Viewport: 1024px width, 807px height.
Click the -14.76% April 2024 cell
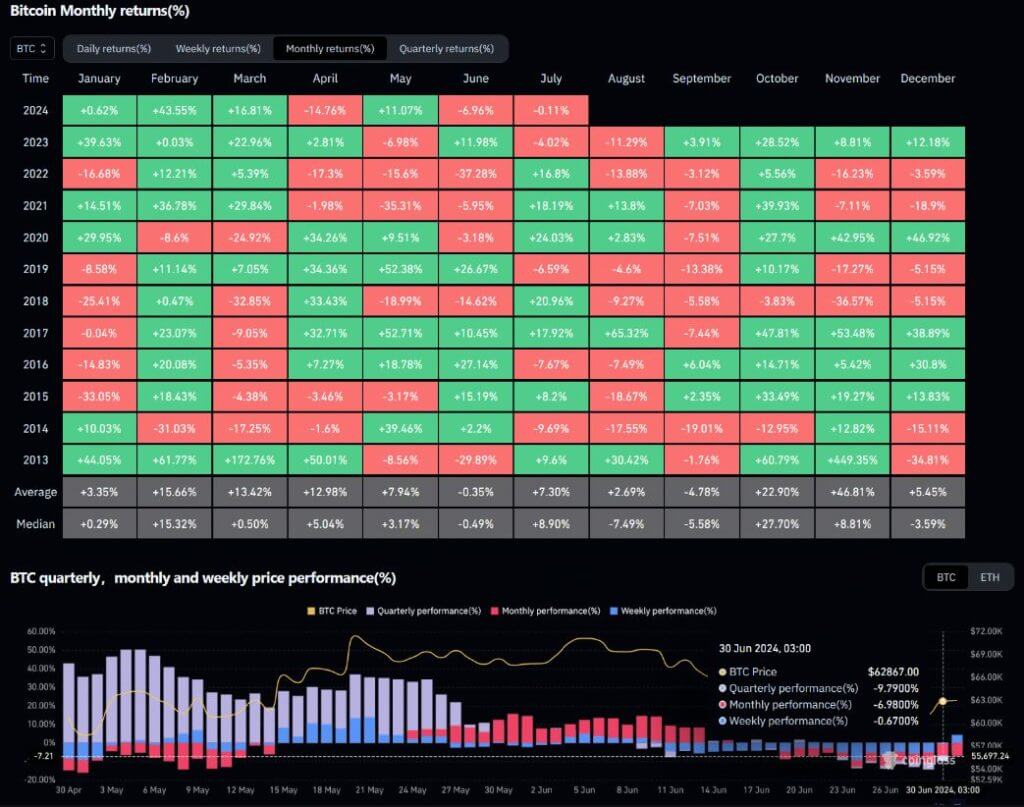325,110
